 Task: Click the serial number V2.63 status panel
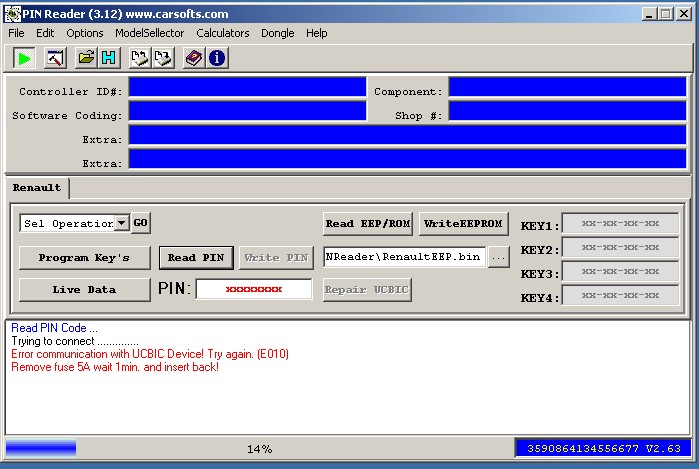click(604, 448)
